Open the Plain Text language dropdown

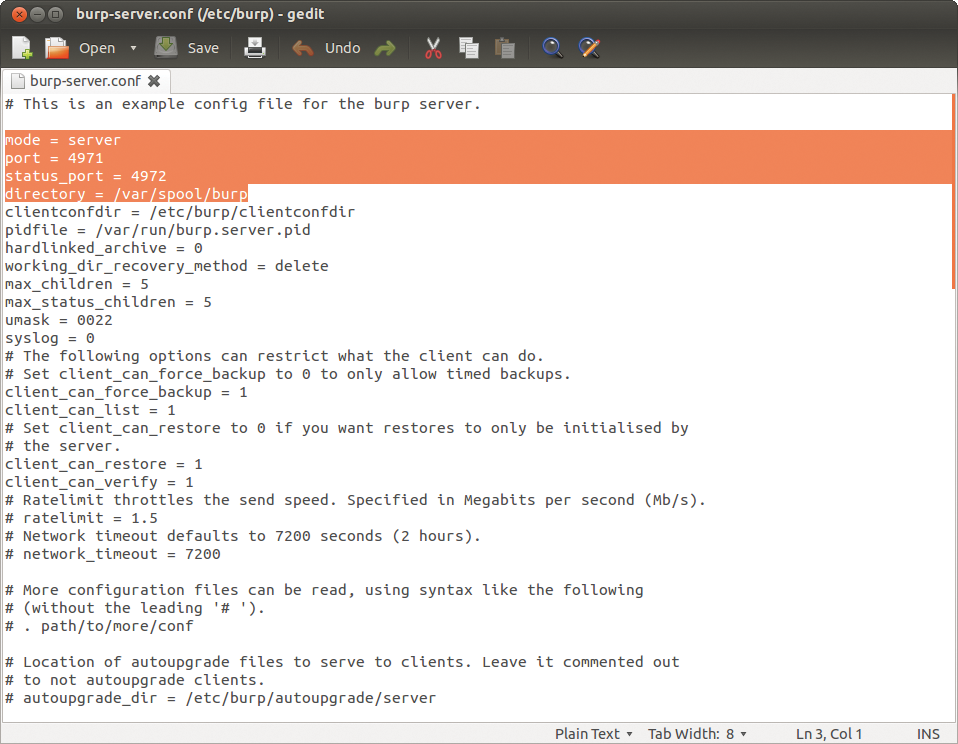point(594,734)
